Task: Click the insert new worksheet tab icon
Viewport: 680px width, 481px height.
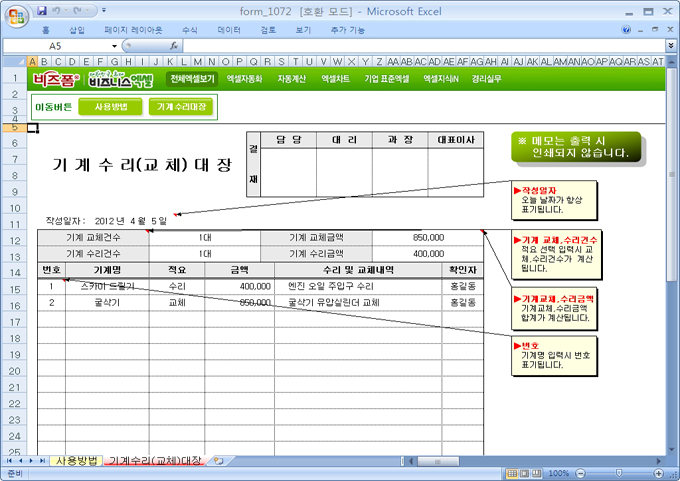Action: (218, 461)
